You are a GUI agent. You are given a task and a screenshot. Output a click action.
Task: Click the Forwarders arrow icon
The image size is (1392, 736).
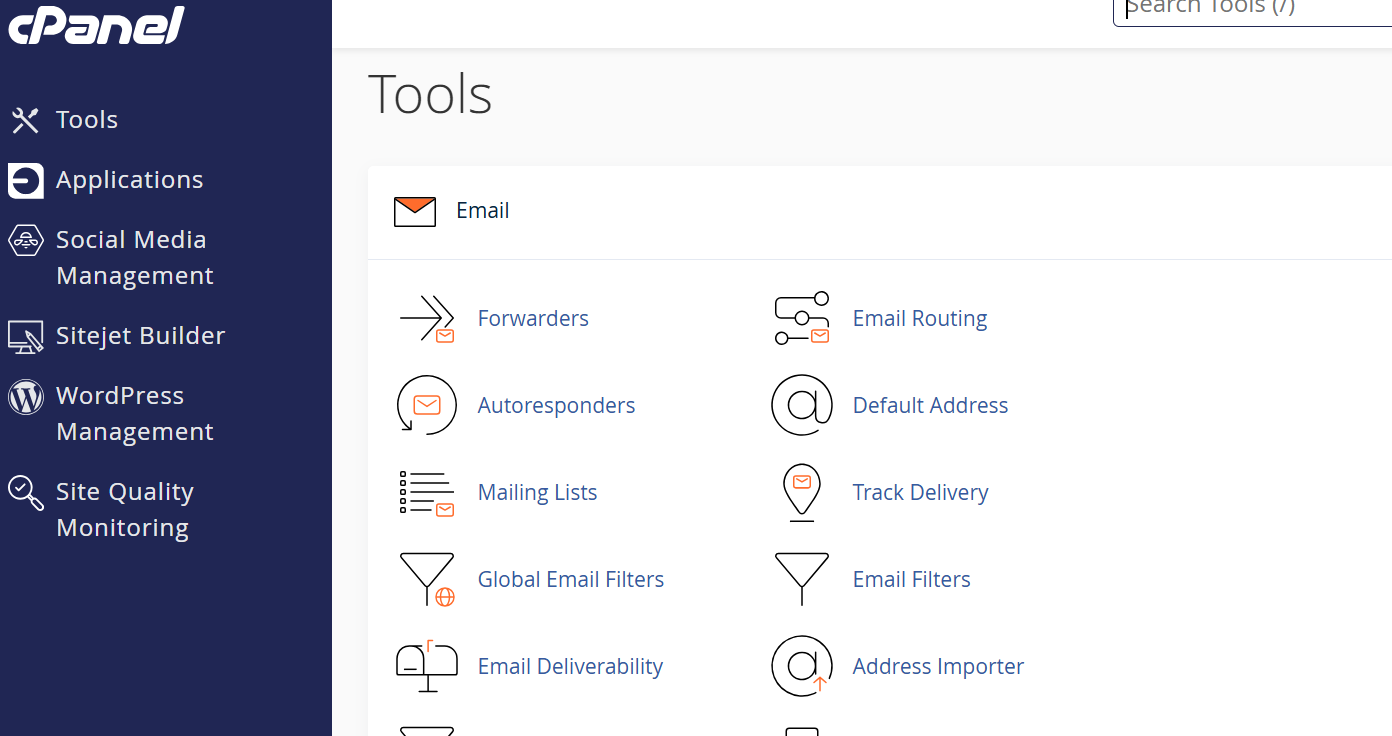click(427, 319)
